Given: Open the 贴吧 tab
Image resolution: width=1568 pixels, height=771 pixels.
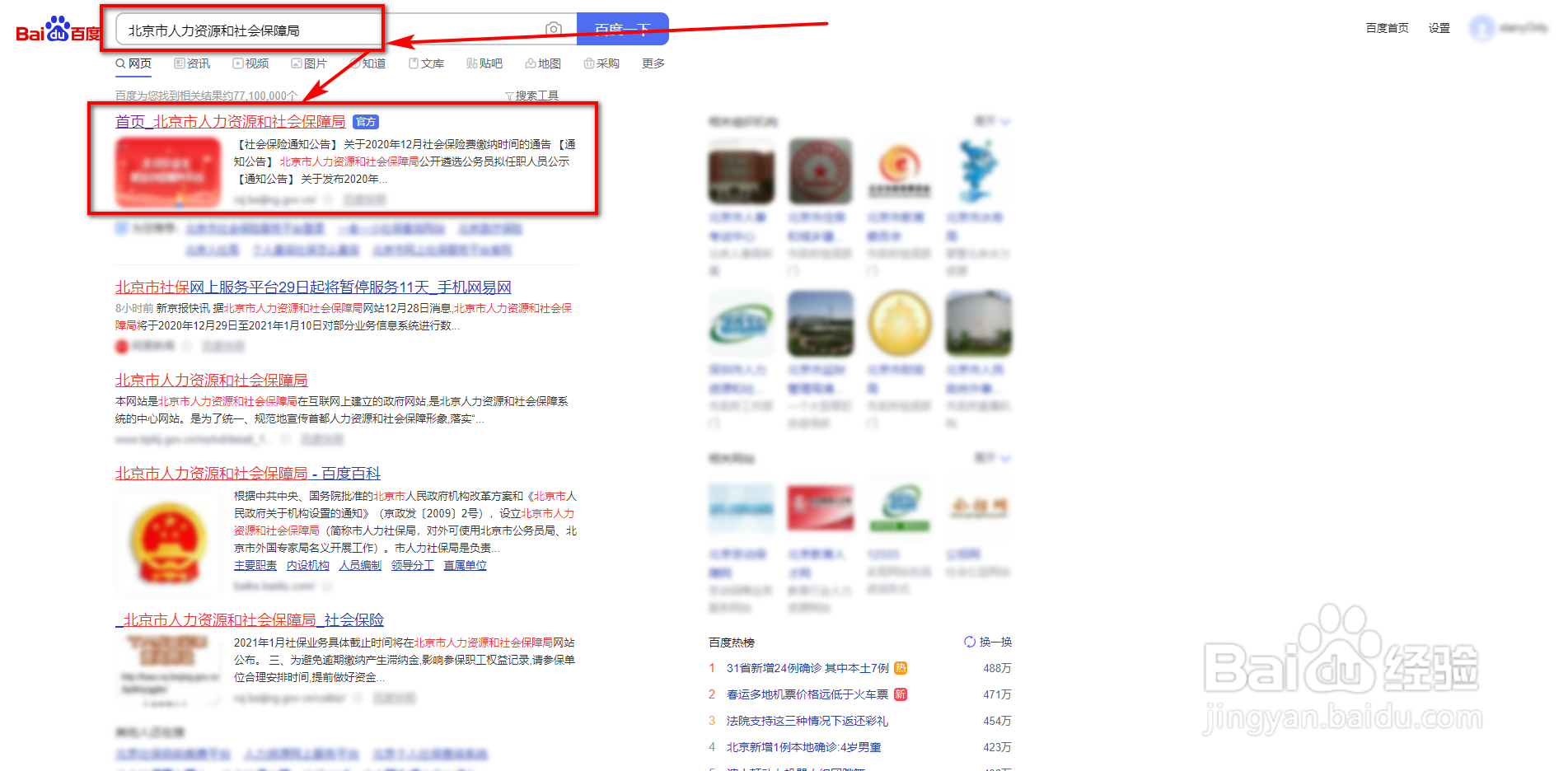Looking at the screenshot, I should [484, 63].
